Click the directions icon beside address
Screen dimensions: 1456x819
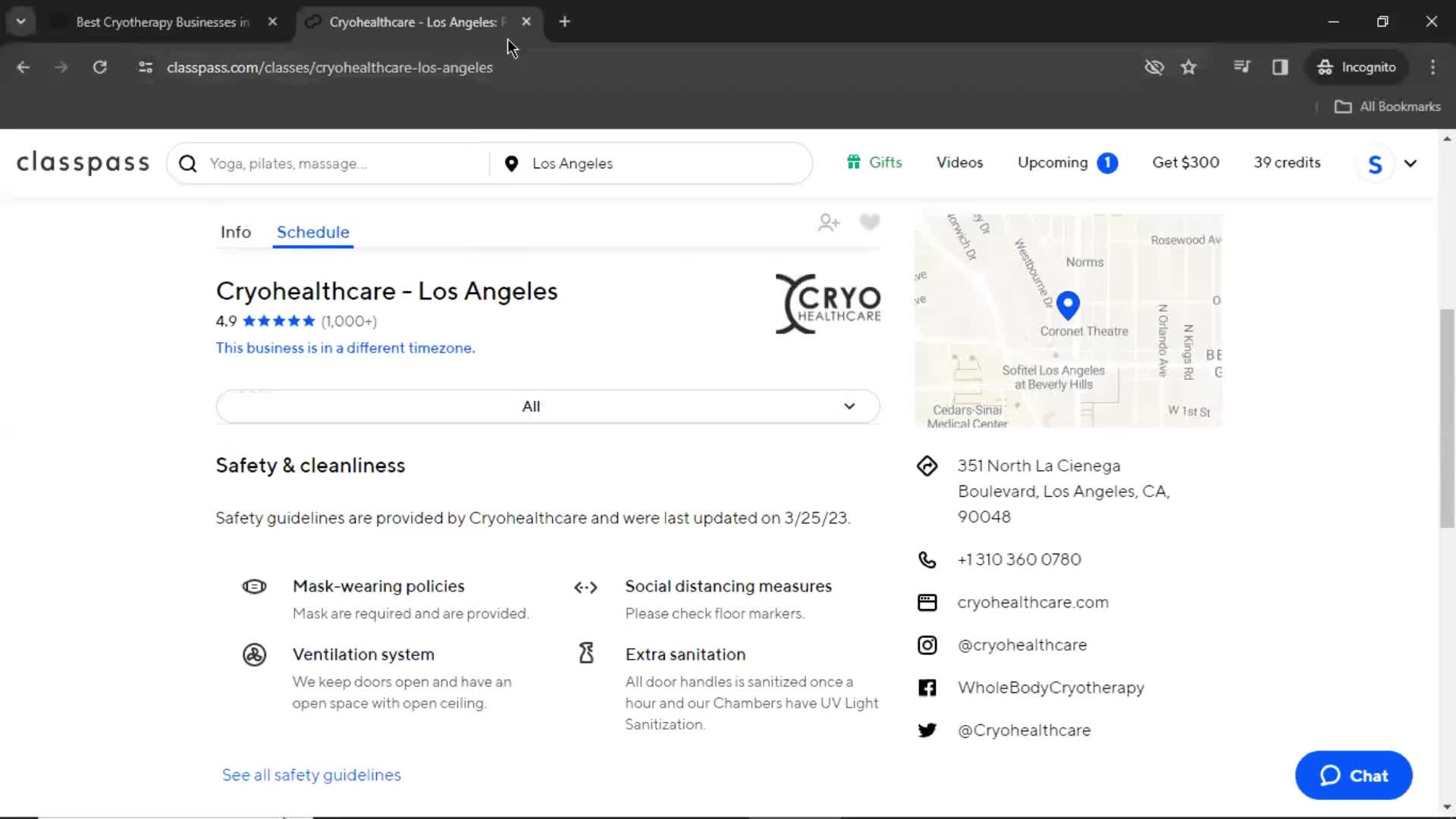(x=927, y=466)
